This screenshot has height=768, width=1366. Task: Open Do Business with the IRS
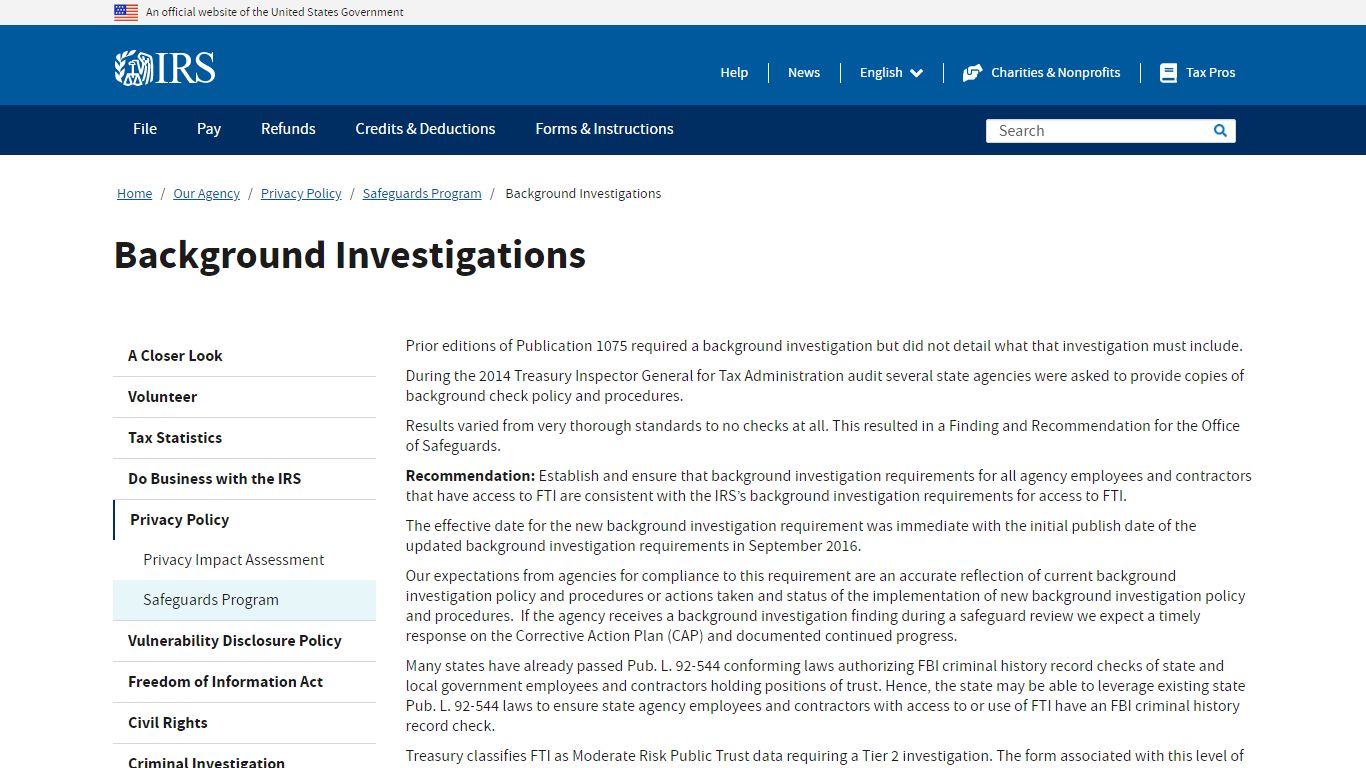244,479
